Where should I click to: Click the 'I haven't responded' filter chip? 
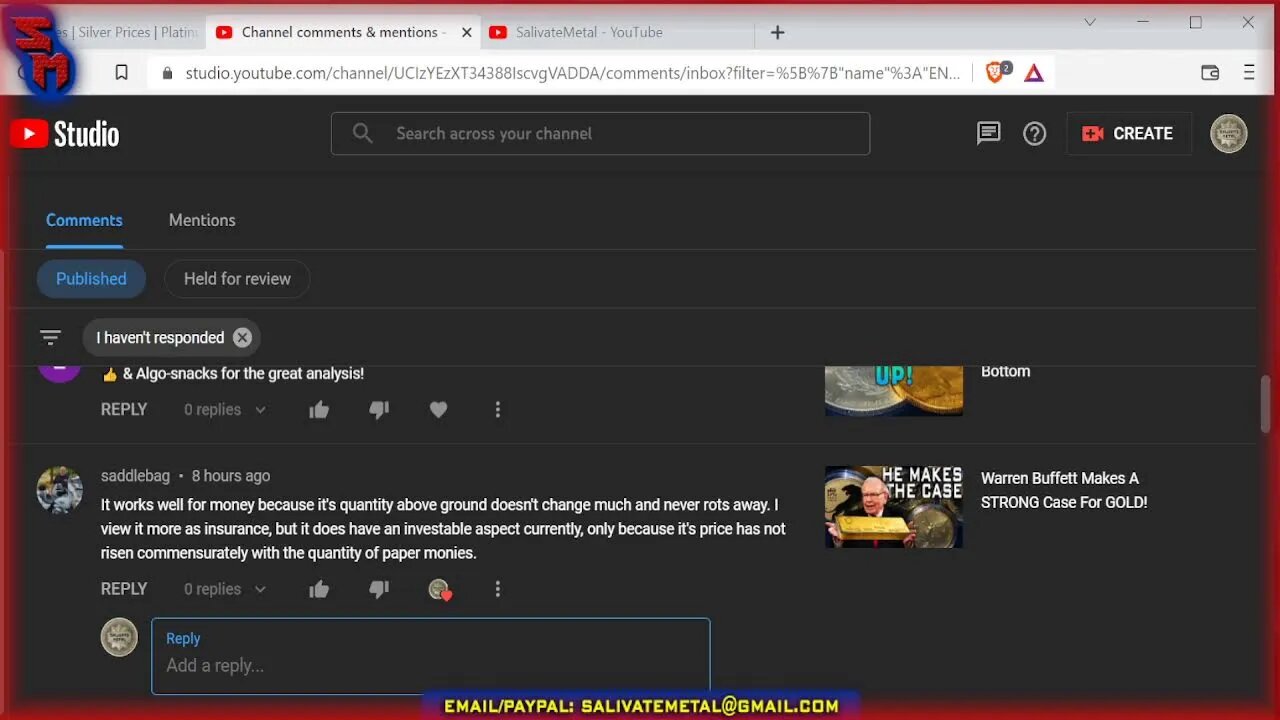tap(172, 338)
